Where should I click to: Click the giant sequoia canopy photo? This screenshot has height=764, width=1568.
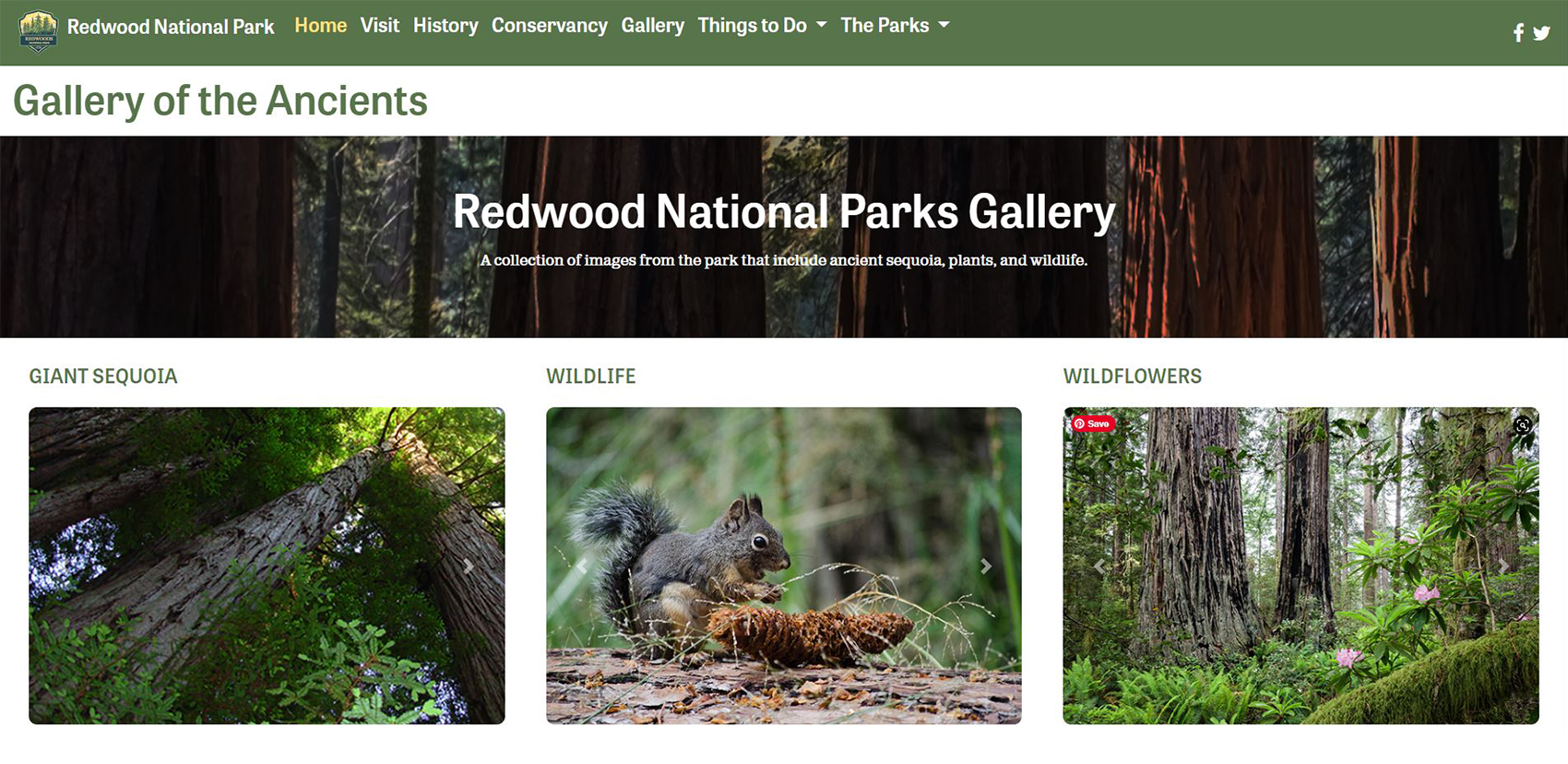[267, 566]
